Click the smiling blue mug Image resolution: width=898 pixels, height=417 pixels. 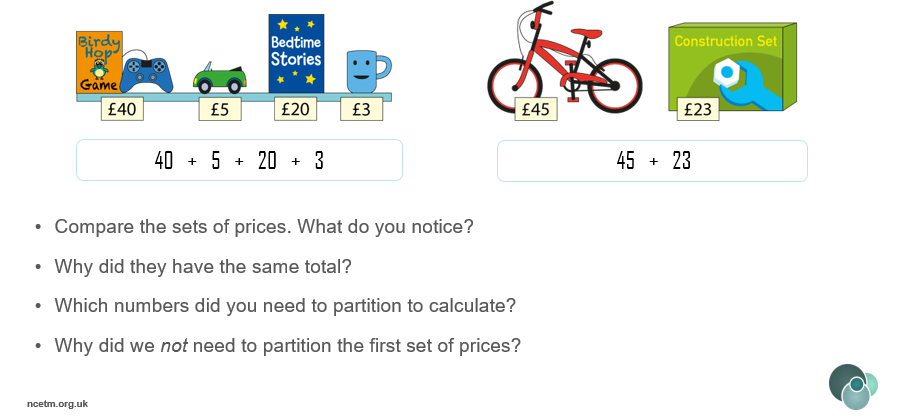(x=369, y=72)
